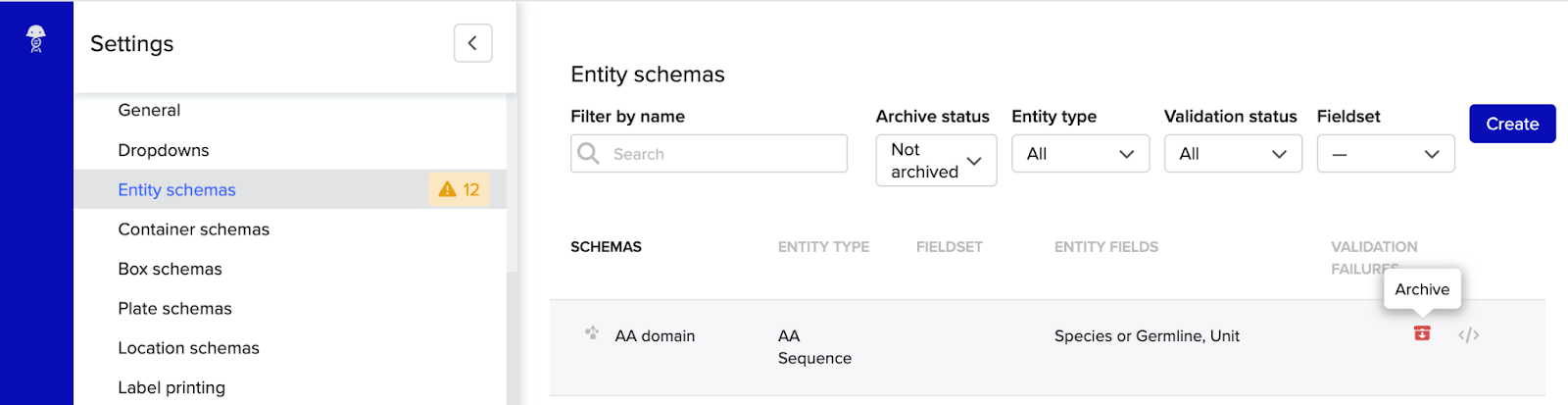Expand the Fieldset dropdown

(1386, 154)
